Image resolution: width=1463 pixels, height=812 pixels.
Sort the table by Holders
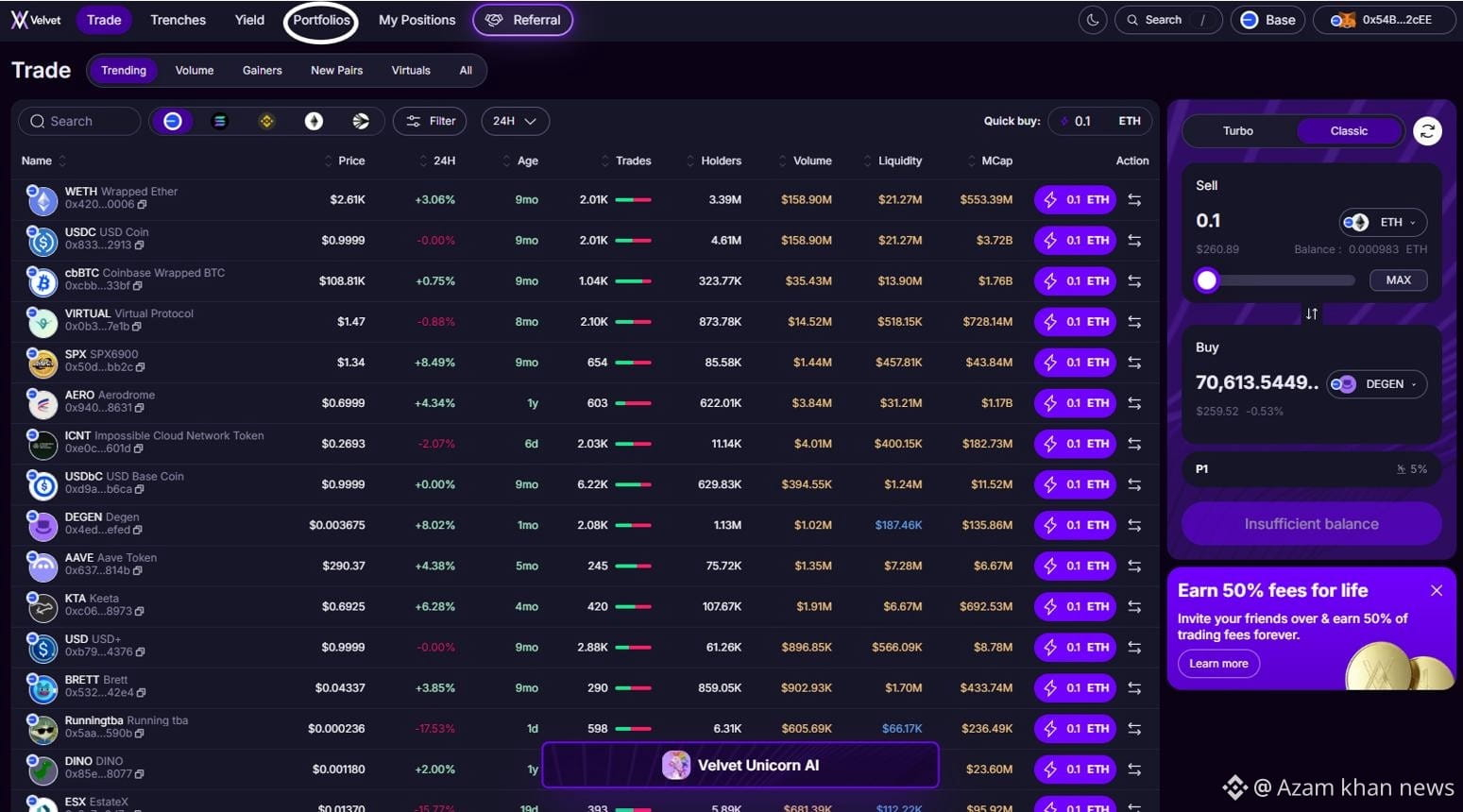714,161
